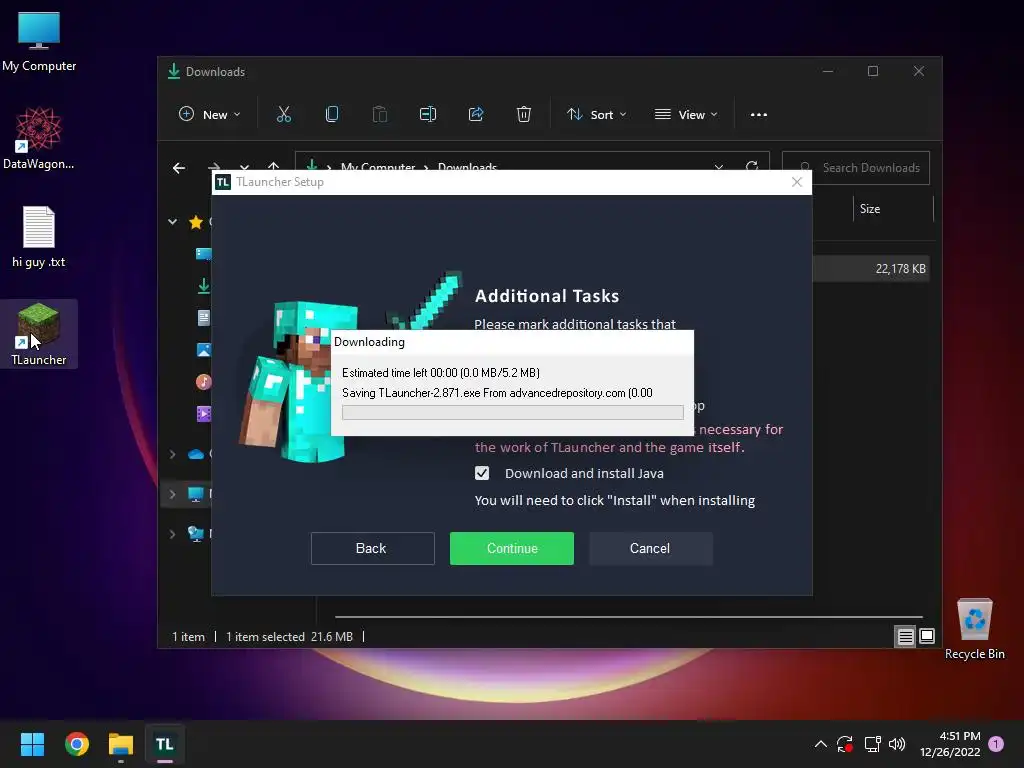Open the See more ellipsis menu
The width and height of the screenshot is (1024, 768).
point(759,115)
